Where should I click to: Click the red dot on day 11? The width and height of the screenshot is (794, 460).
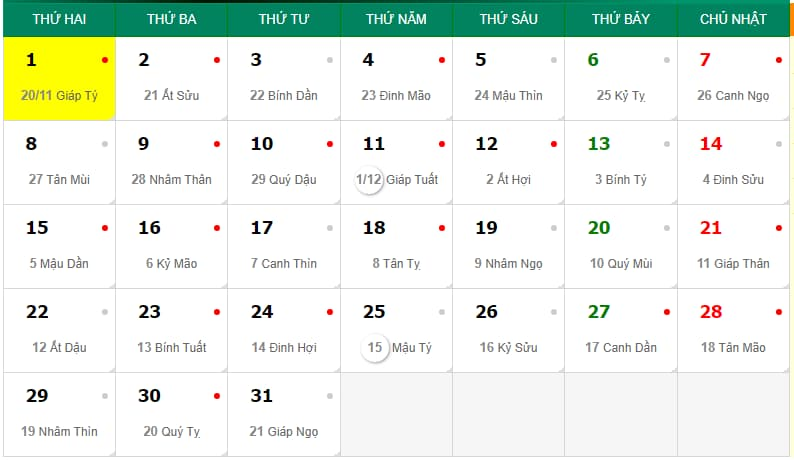click(x=442, y=144)
